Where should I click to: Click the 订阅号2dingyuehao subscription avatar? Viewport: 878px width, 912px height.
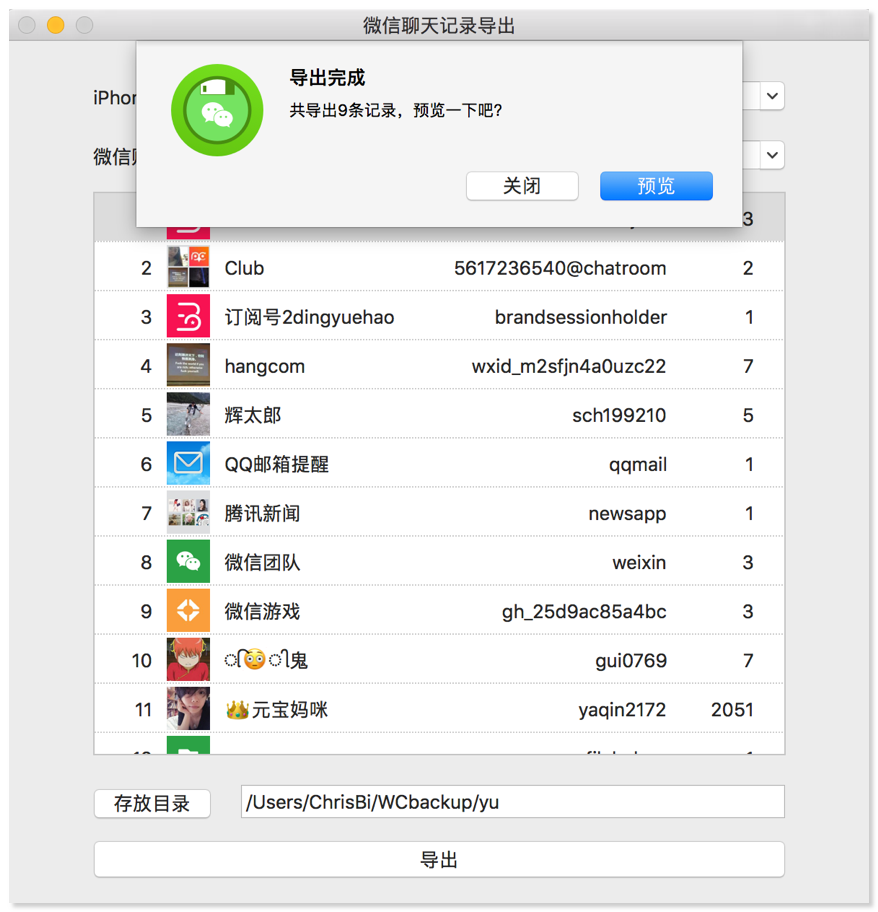187,316
